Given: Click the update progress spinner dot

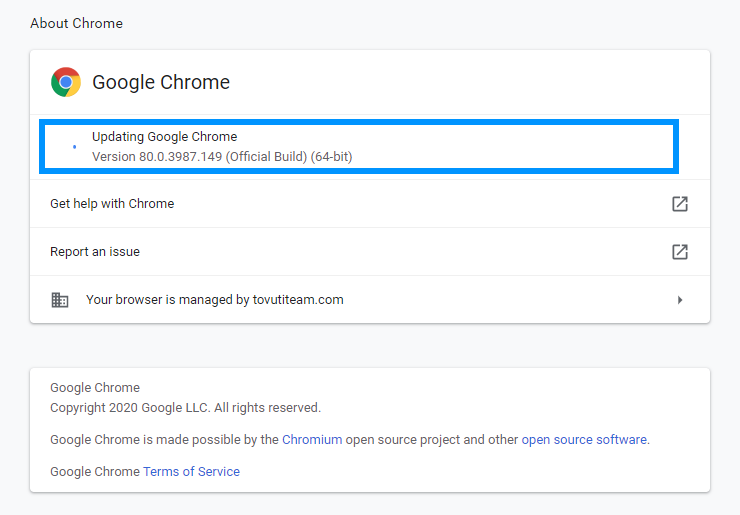Looking at the screenshot, I should coord(75,147).
